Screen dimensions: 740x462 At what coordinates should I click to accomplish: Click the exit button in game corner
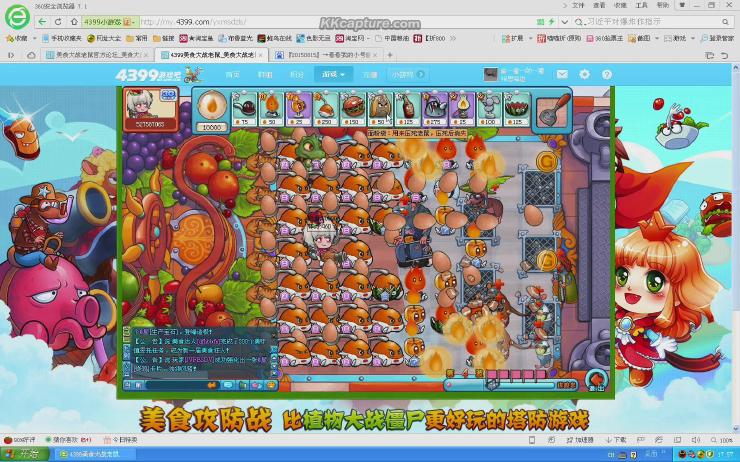(596, 380)
